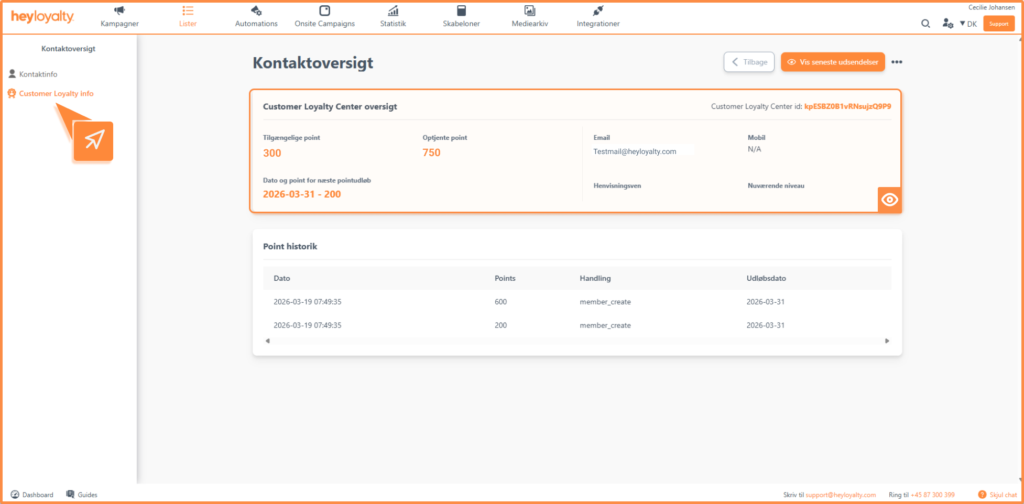Click the Kontaktoversigt page heading

313,63
